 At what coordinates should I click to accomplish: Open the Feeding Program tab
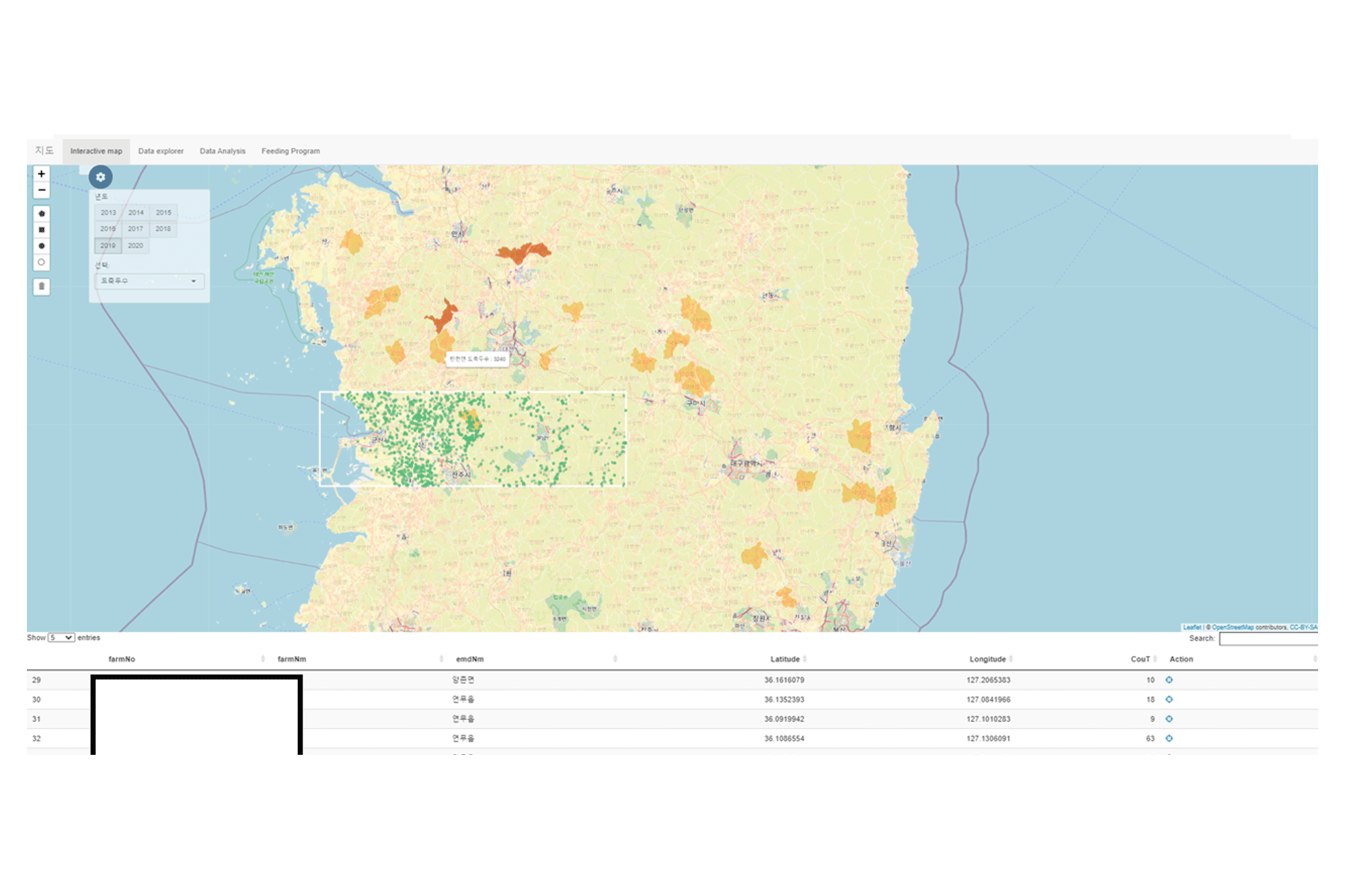click(291, 151)
